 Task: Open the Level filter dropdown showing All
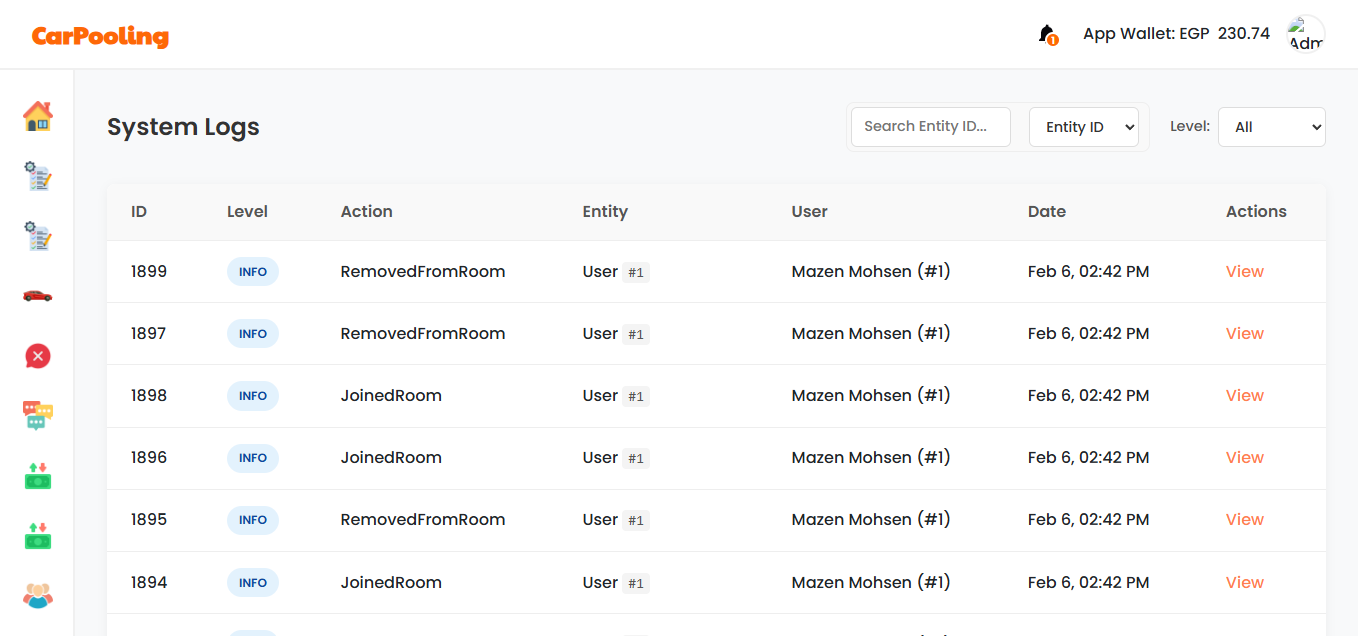[1271, 127]
